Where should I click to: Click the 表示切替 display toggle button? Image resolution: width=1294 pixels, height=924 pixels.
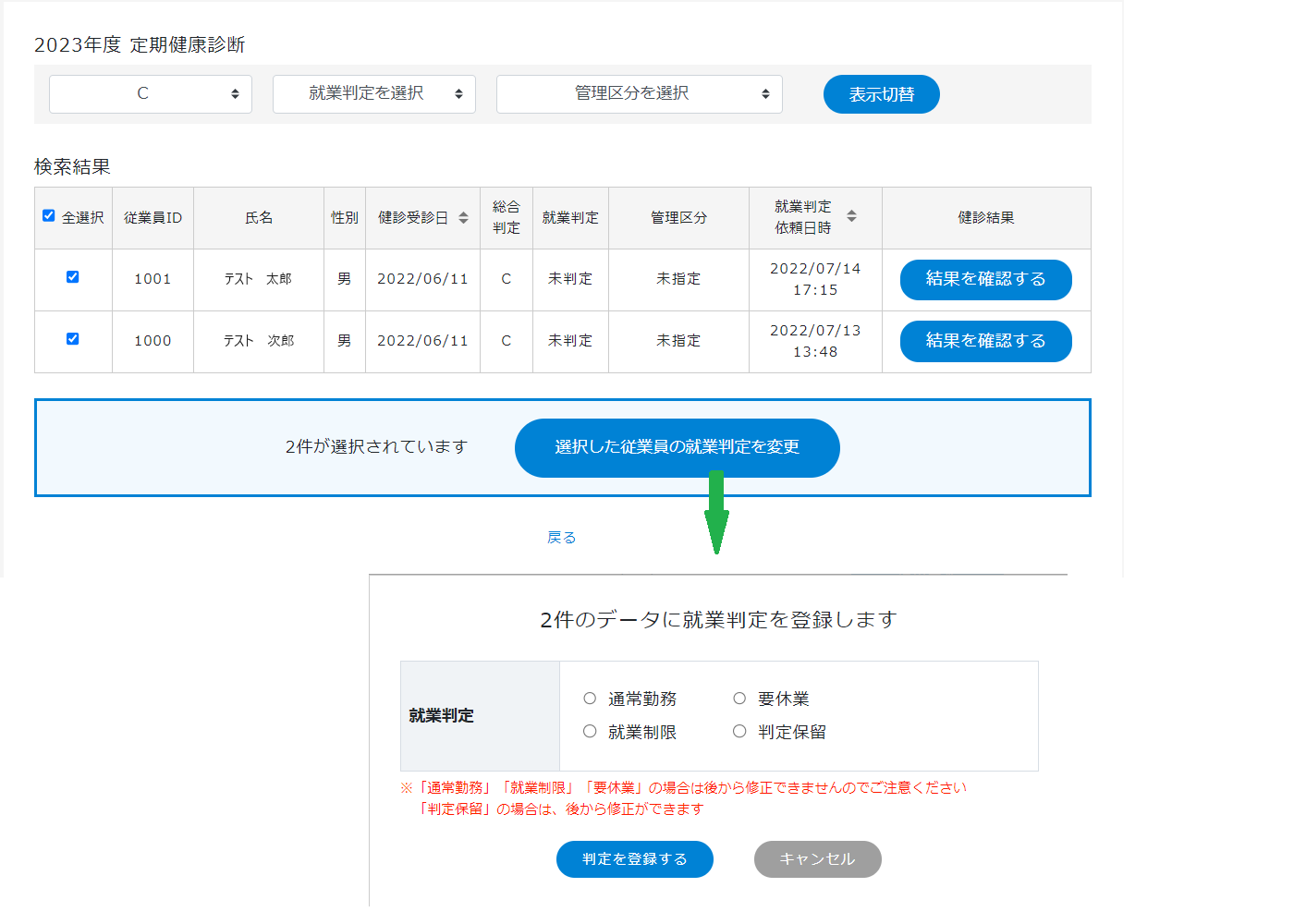(x=881, y=93)
